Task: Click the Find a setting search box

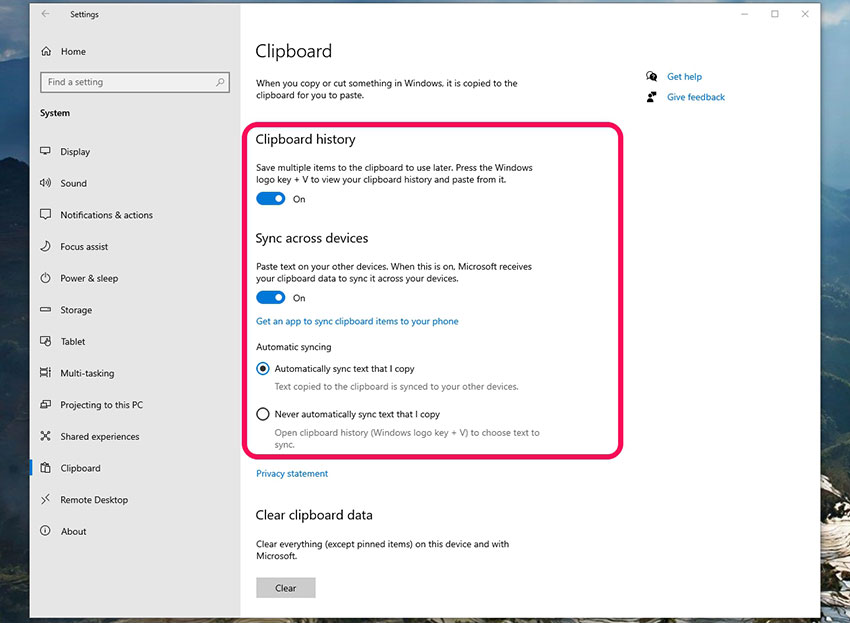Action: tap(134, 82)
